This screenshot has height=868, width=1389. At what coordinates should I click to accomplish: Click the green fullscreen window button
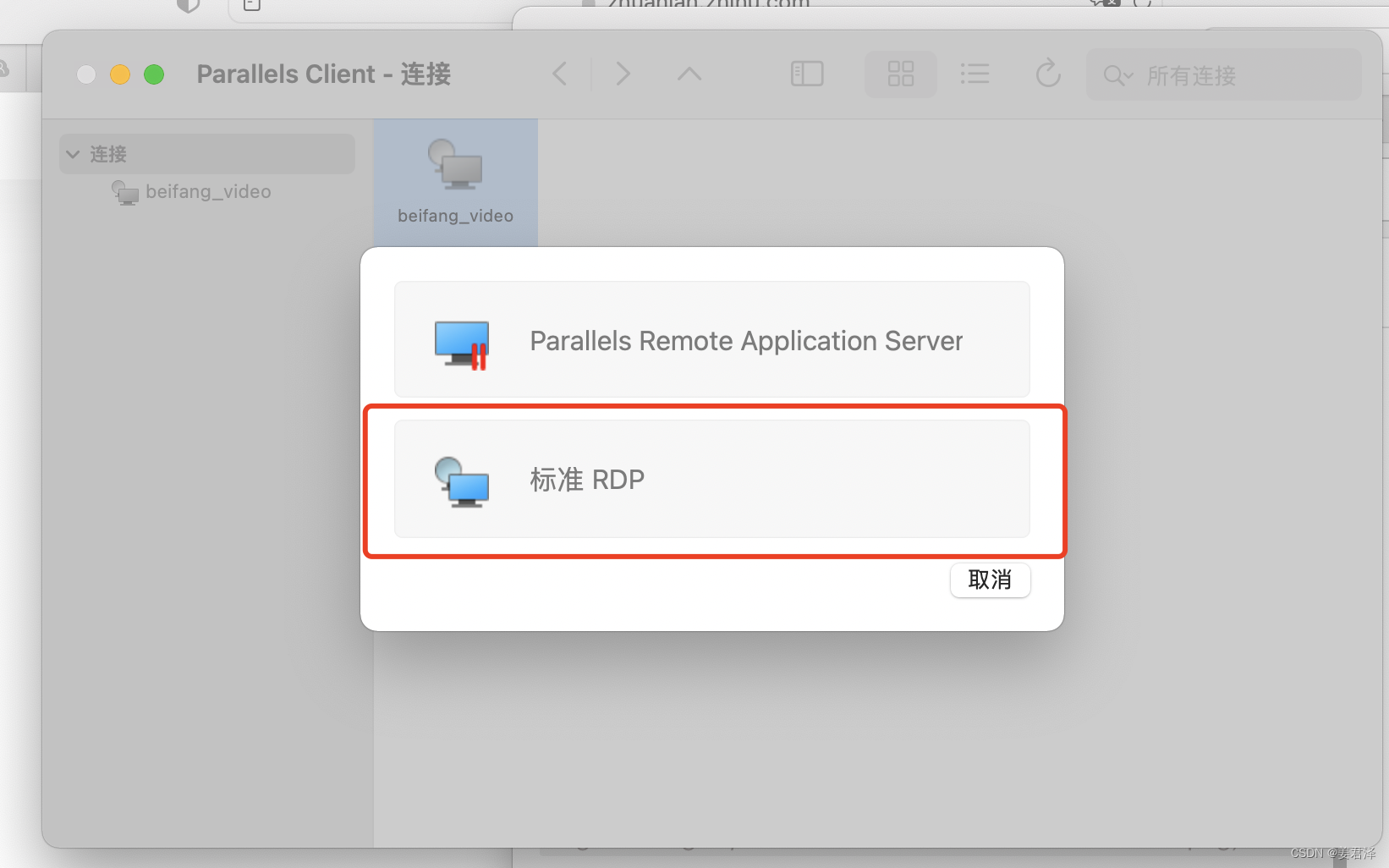point(154,74)
